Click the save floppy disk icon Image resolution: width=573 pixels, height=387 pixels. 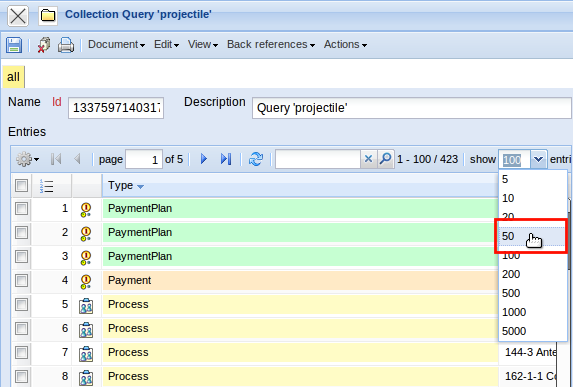[14, 45]
